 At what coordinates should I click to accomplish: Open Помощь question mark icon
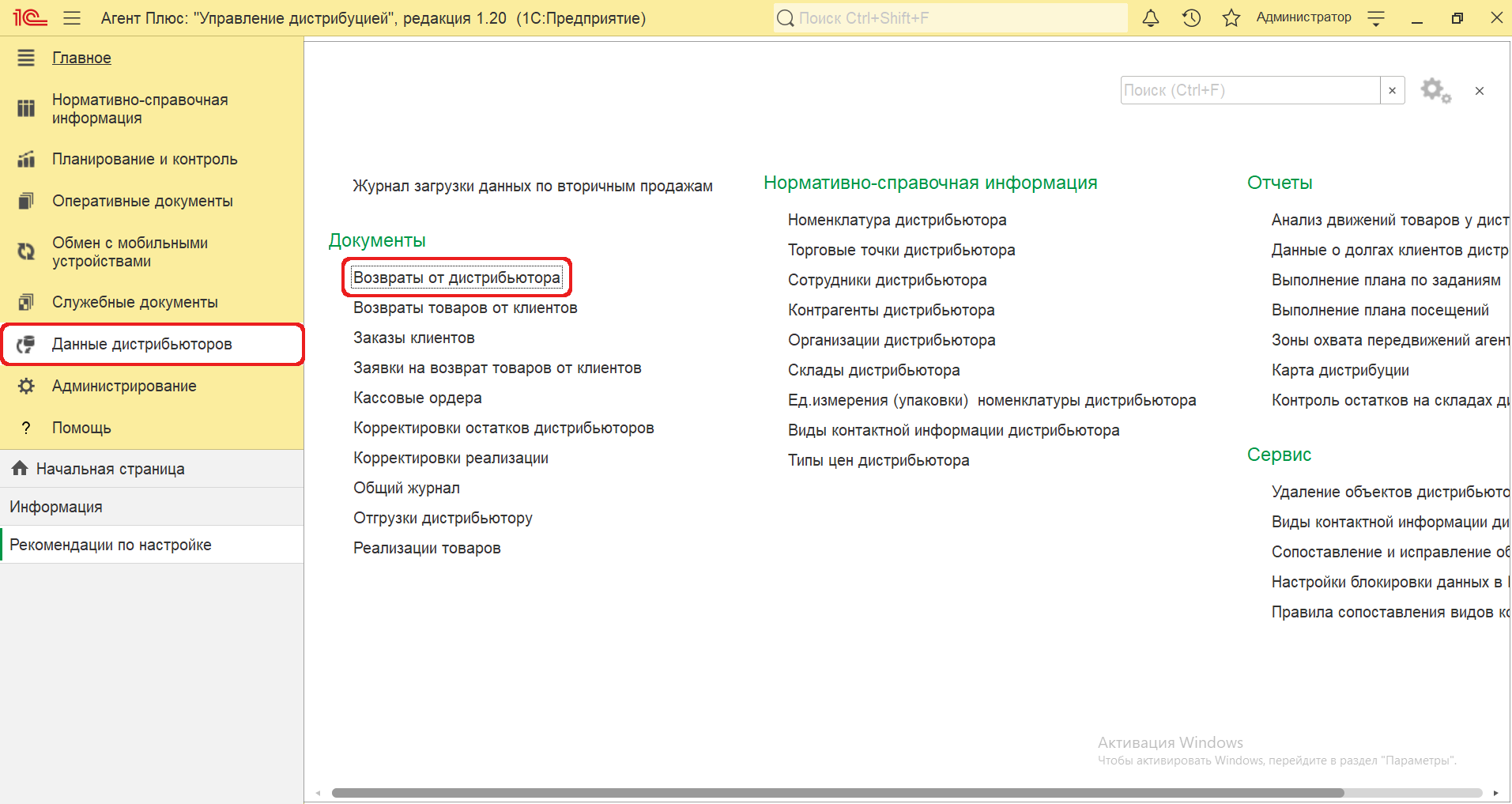pos(26,428)
